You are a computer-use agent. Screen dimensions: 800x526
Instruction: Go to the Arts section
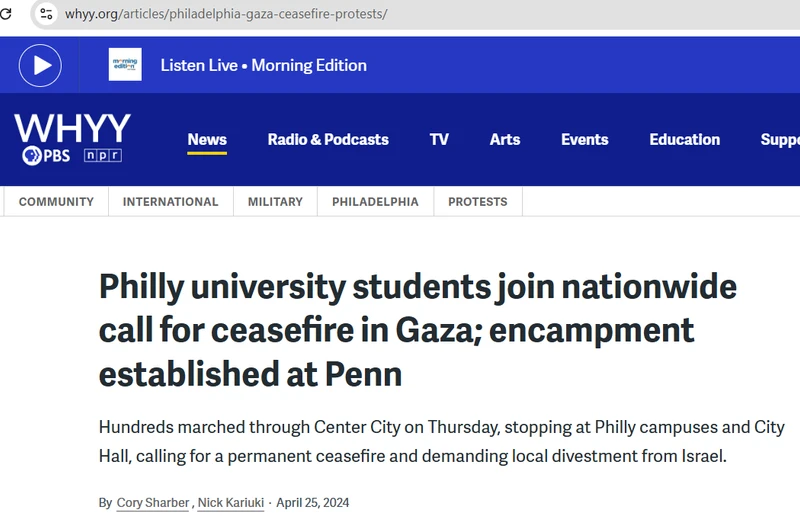coord(505,140)
